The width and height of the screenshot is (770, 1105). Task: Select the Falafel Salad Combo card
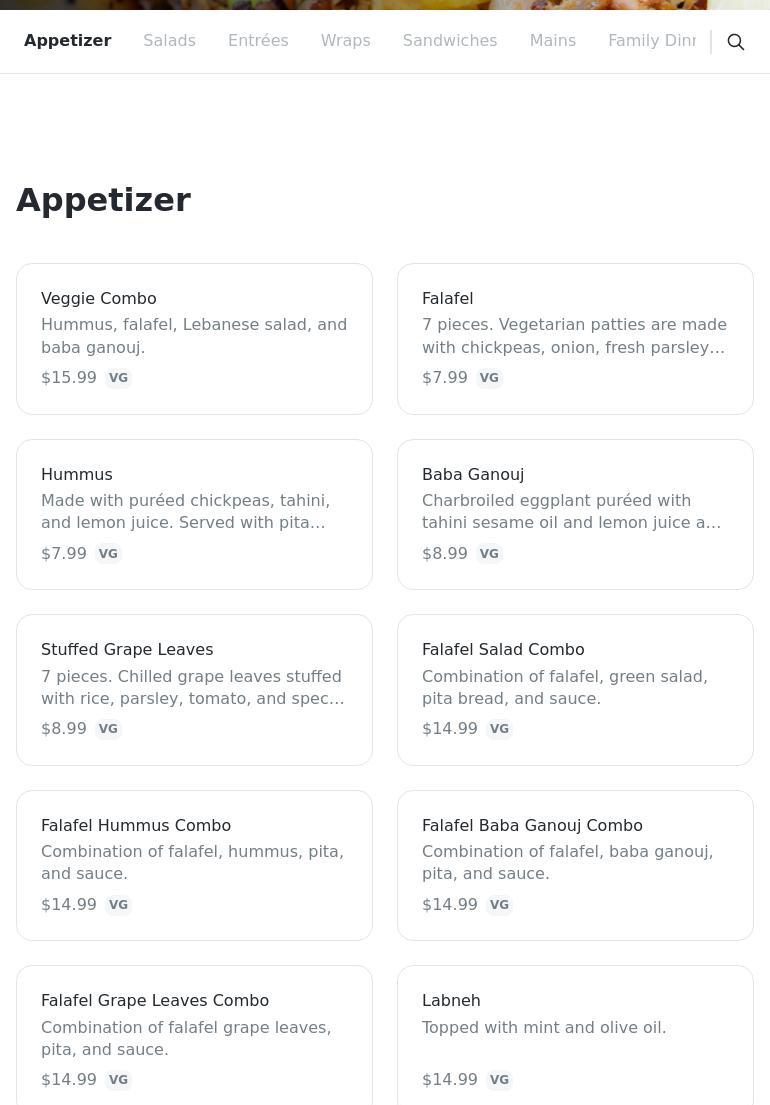[x=575, y=689]
